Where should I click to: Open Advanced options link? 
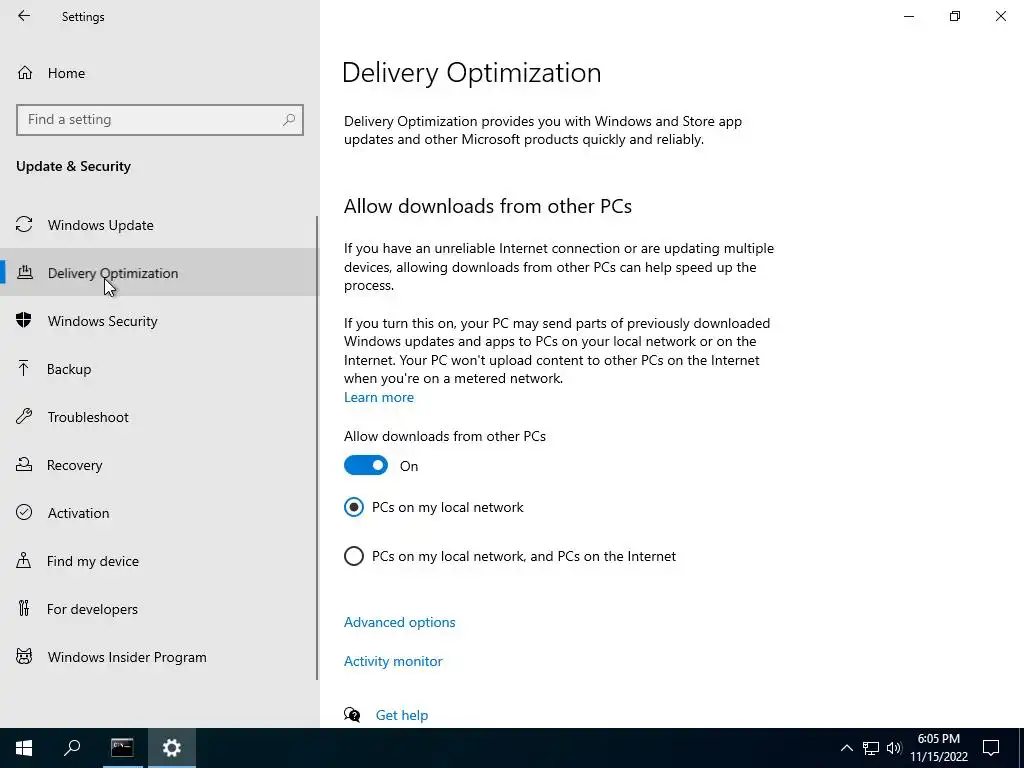coord(400,622)
